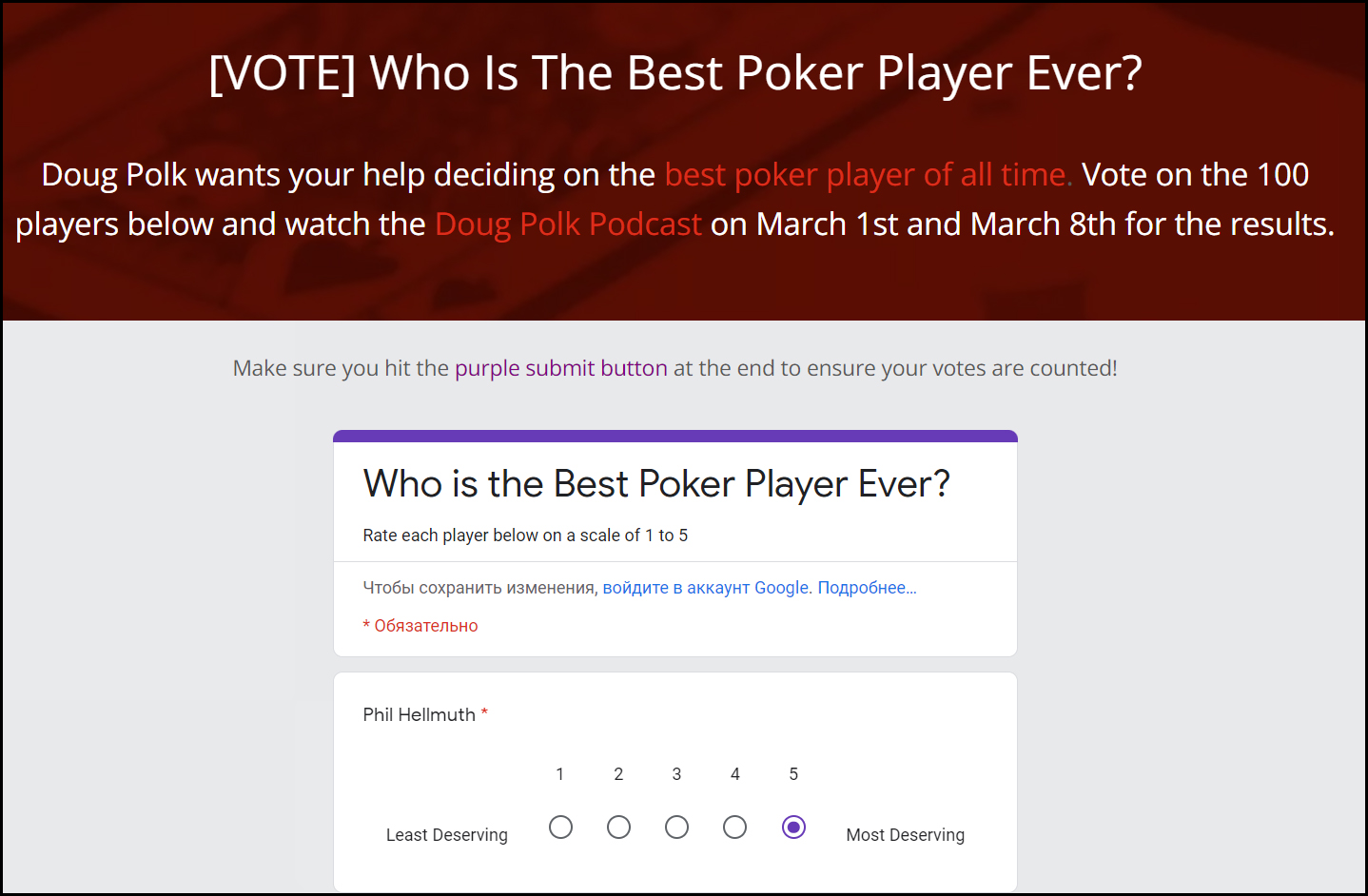The height and width of the screenshot is (896, 1368).
Task: Select rating 3 for Phil Hellmuth
Action: [x=676, y=828]
